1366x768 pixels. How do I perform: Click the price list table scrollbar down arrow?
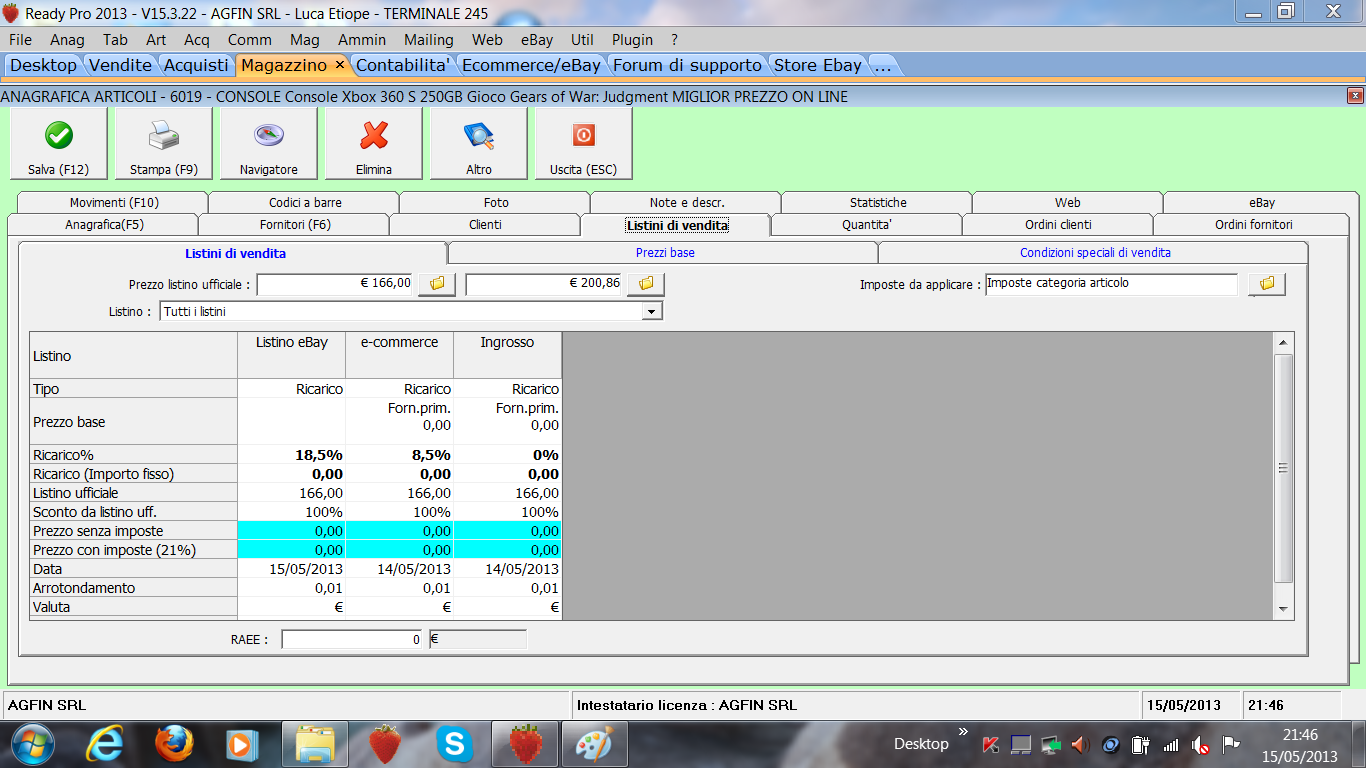[1283, 608]
